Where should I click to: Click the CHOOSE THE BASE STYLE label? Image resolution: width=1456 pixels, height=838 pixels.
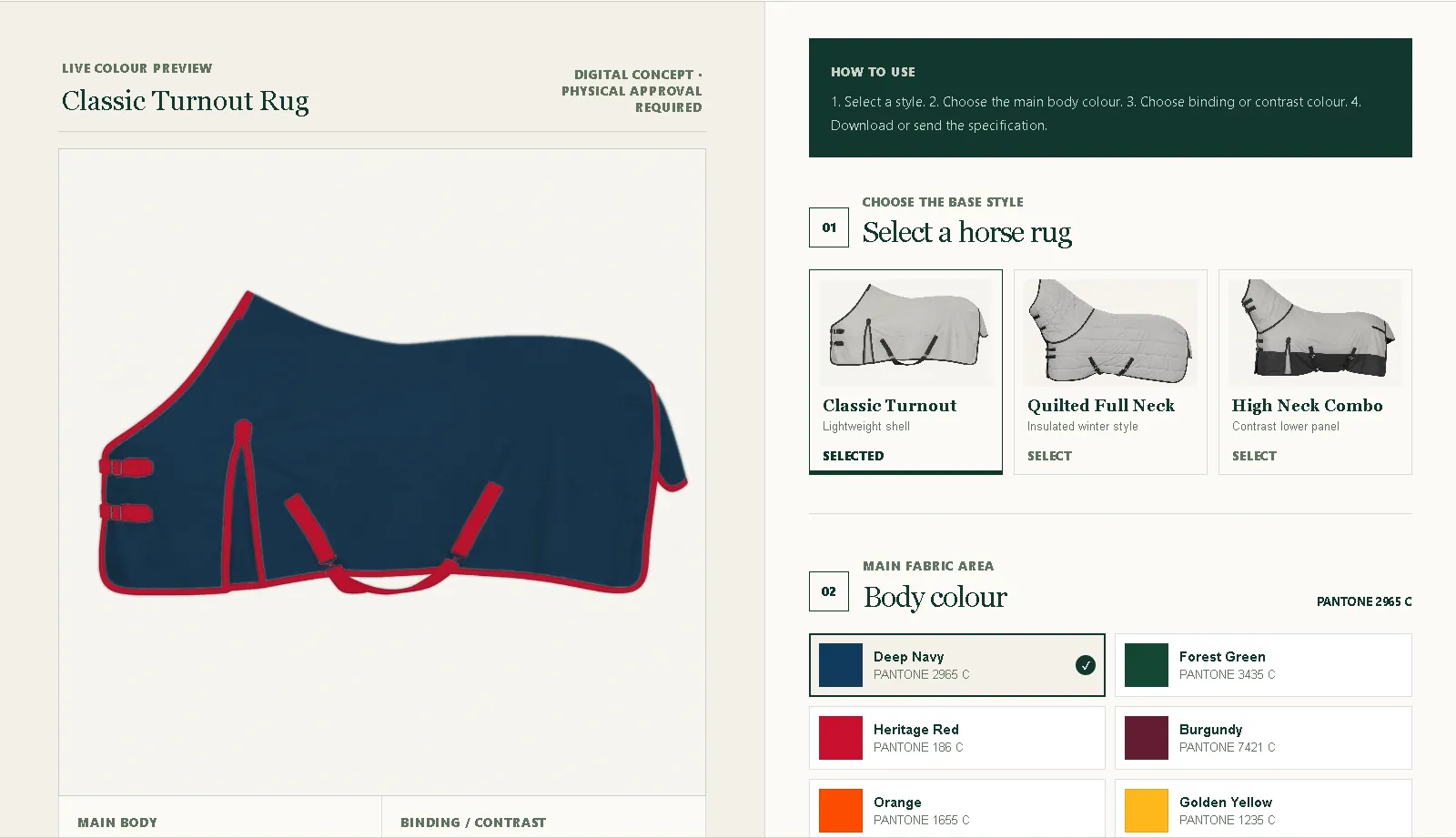pos(943,202)
